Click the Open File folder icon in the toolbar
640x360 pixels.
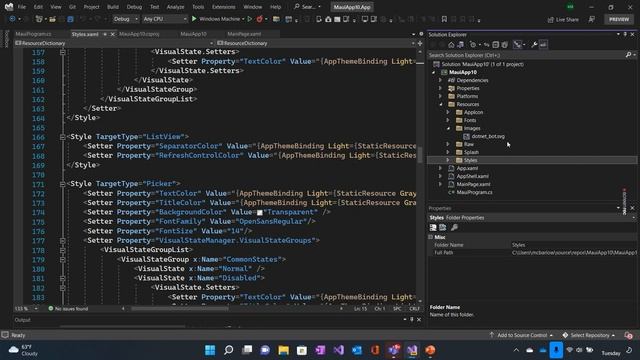tap(52, 19)
